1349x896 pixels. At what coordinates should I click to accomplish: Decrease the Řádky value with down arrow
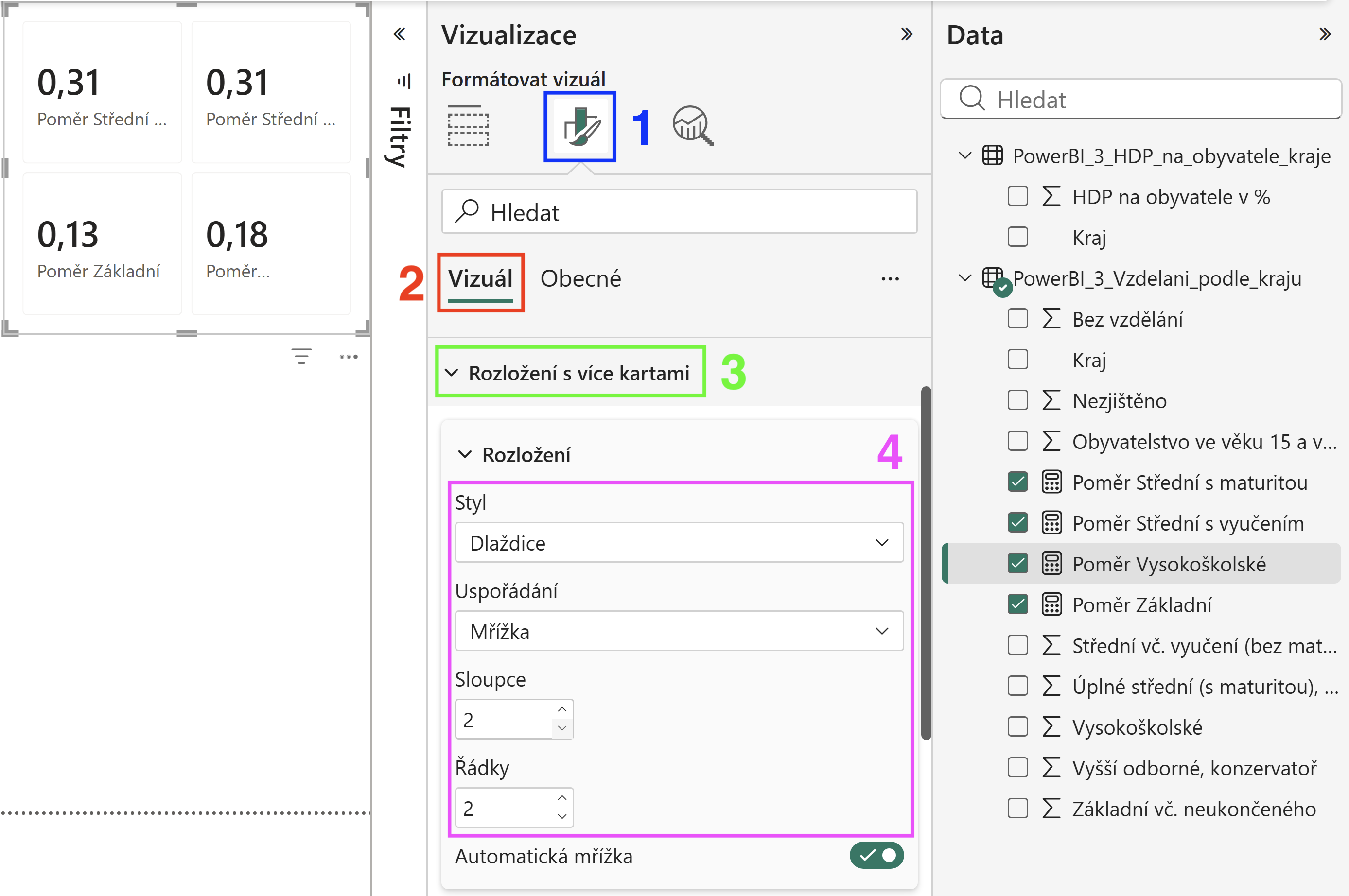[x=562, y=816]
